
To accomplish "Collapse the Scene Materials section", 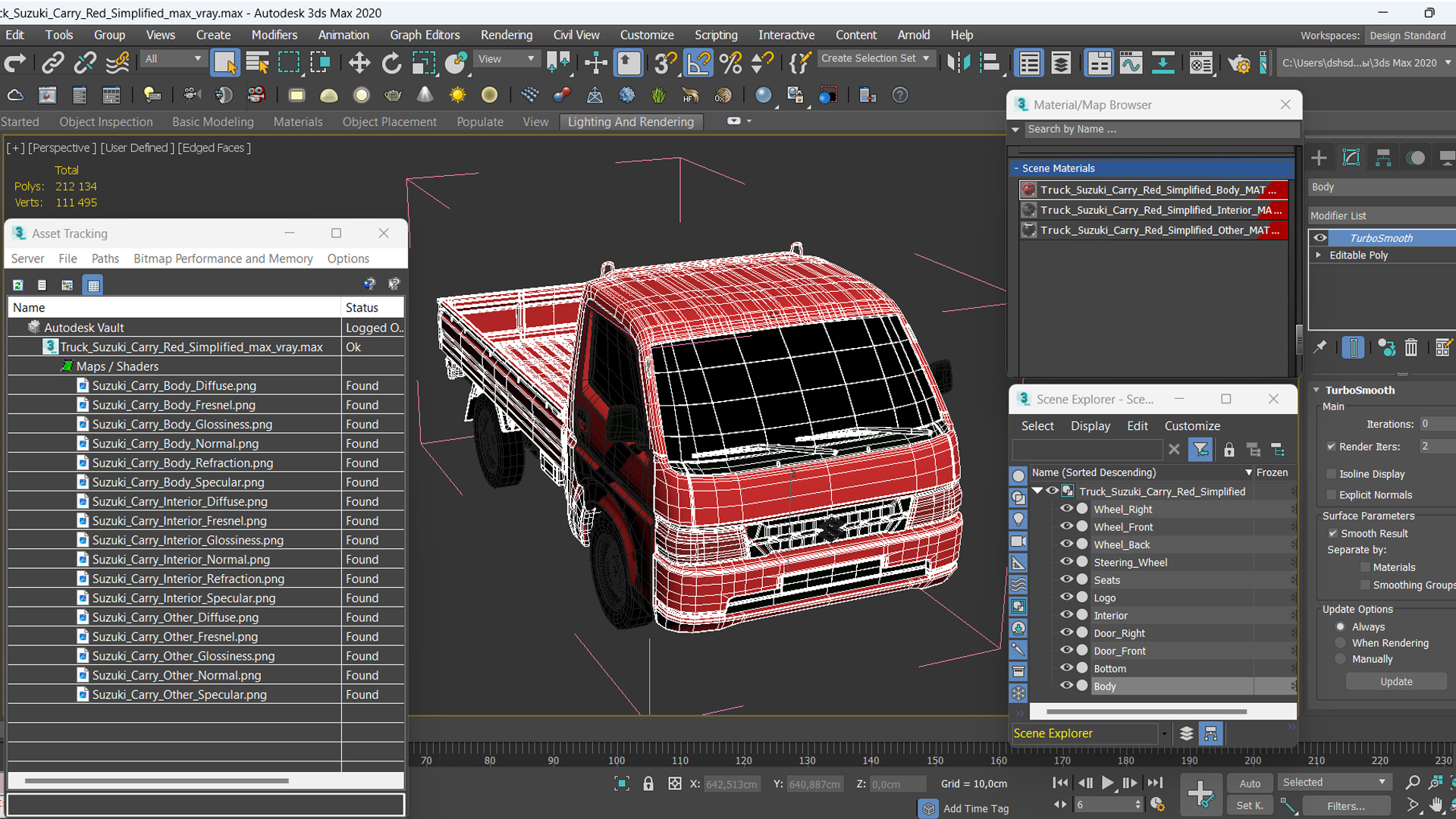I will [x=1016, y=168].
